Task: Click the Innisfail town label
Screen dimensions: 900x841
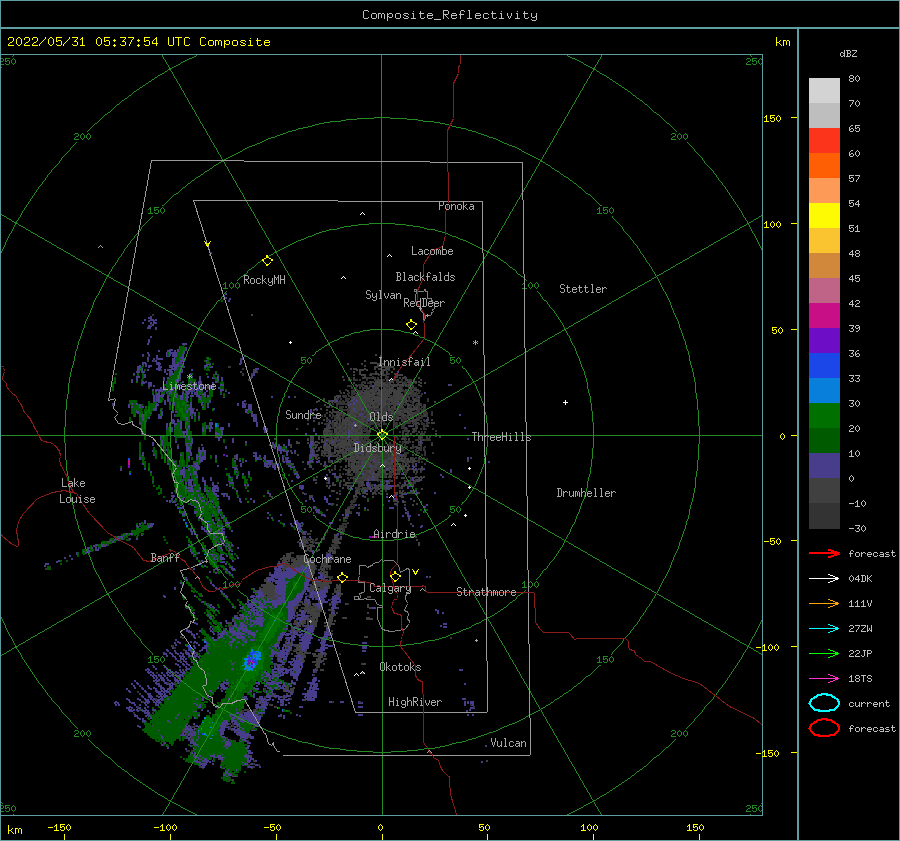Action: 404,362
